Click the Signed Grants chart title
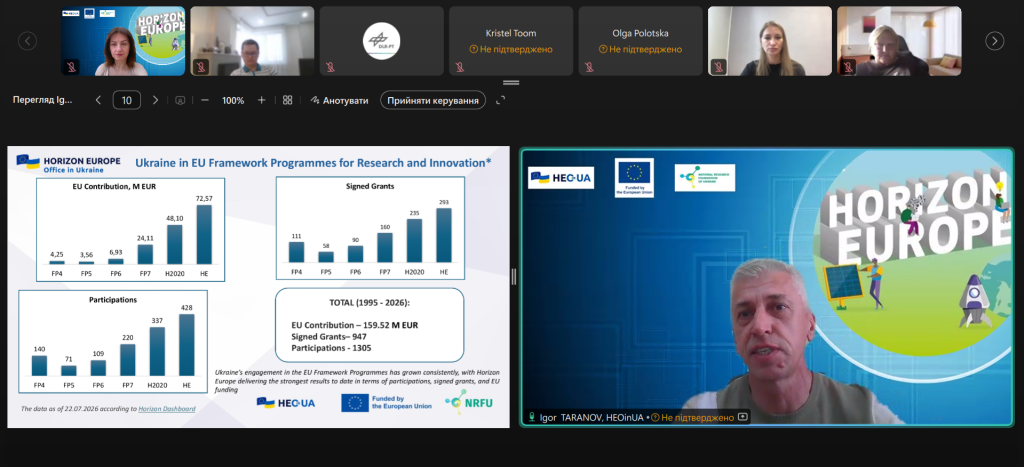Screen dimensions: 1024x467 (x=370, y=186)
